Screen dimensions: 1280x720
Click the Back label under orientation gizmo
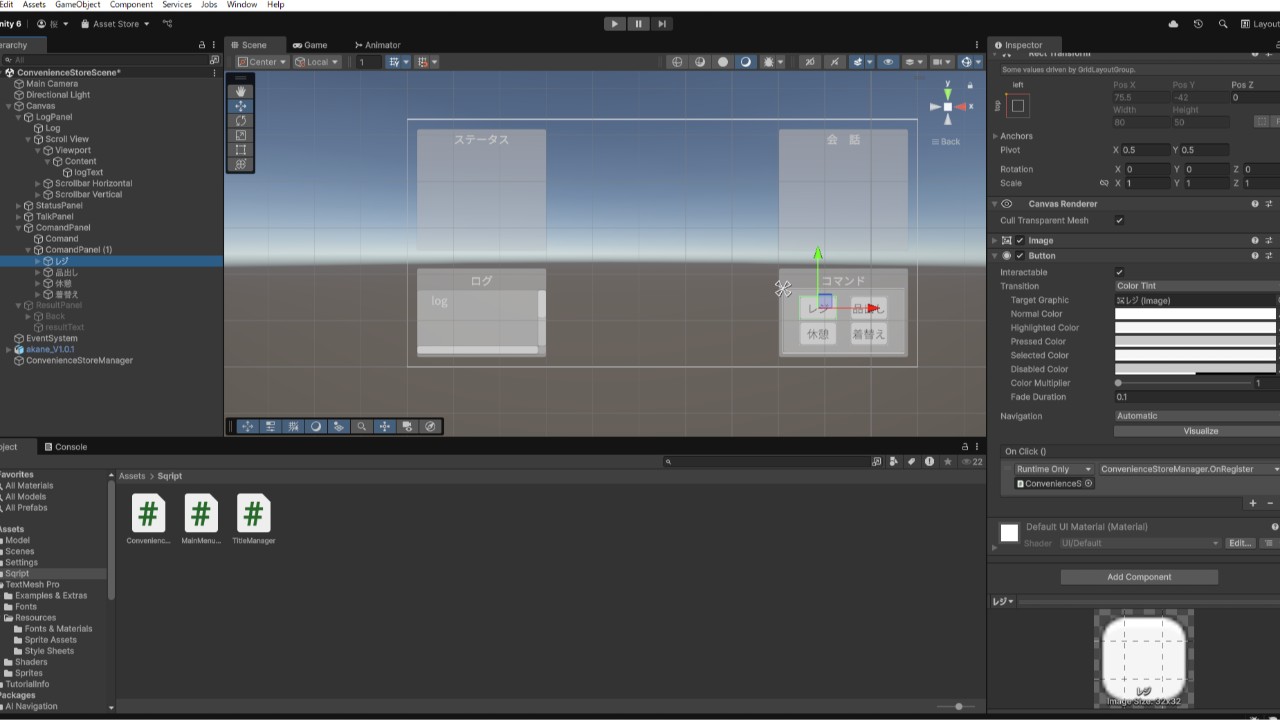[950, 142]
